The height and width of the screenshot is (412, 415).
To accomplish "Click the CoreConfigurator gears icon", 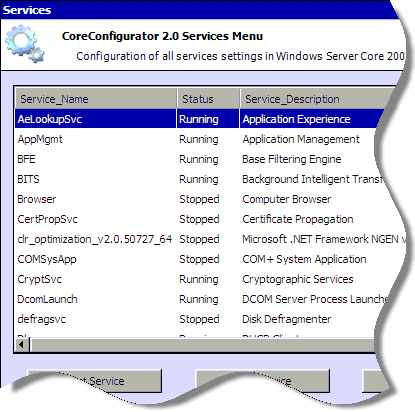I will [25, 44].
